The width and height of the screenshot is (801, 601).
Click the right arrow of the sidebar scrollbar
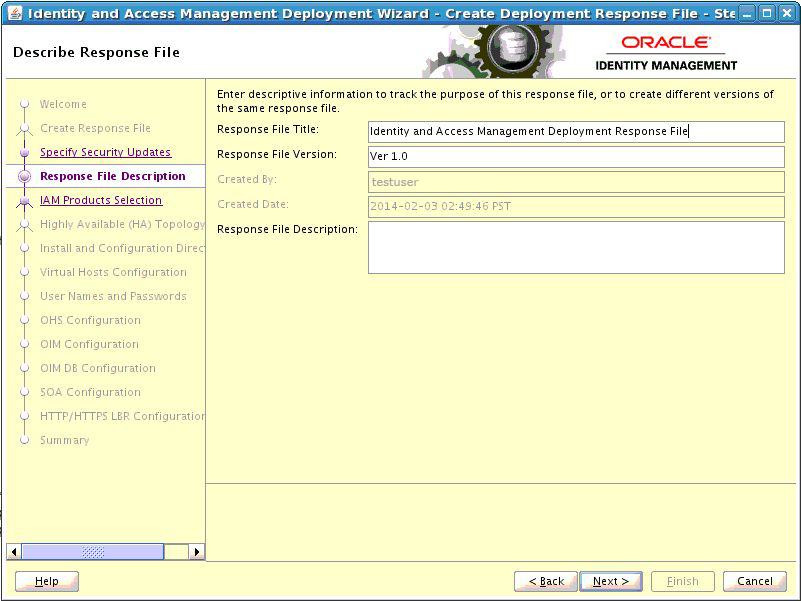tap(197, 552)
